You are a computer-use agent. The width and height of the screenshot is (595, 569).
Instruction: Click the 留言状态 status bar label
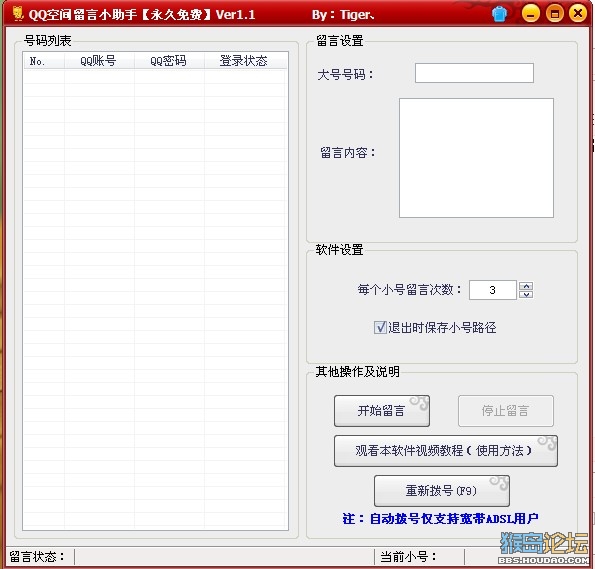tap(37, 557)
